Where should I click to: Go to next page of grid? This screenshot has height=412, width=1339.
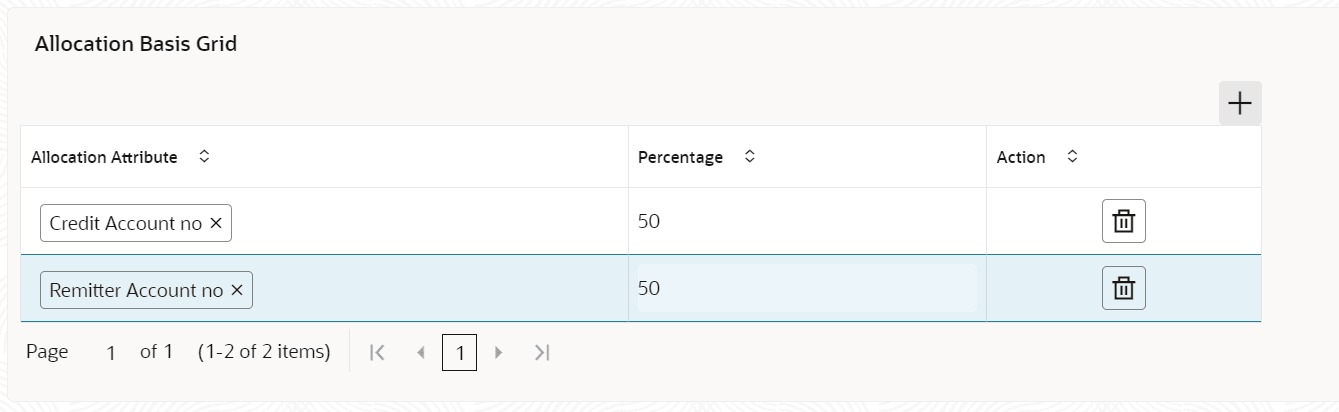499,352
